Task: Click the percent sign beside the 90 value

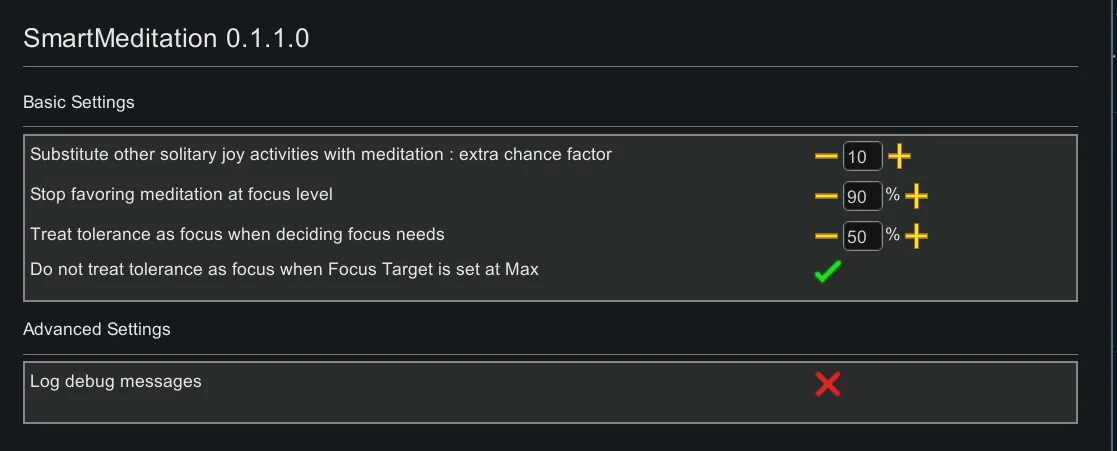Action: 892,195
